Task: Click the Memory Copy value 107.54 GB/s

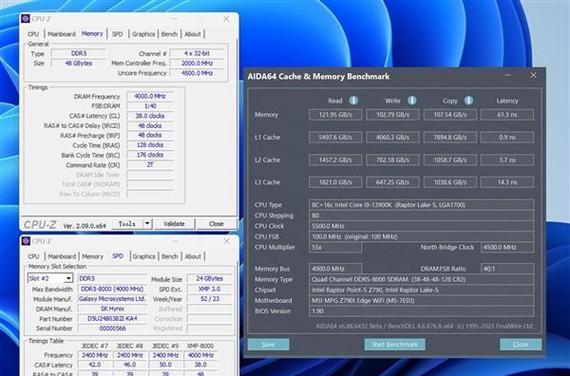Action: tap(450, 115)
